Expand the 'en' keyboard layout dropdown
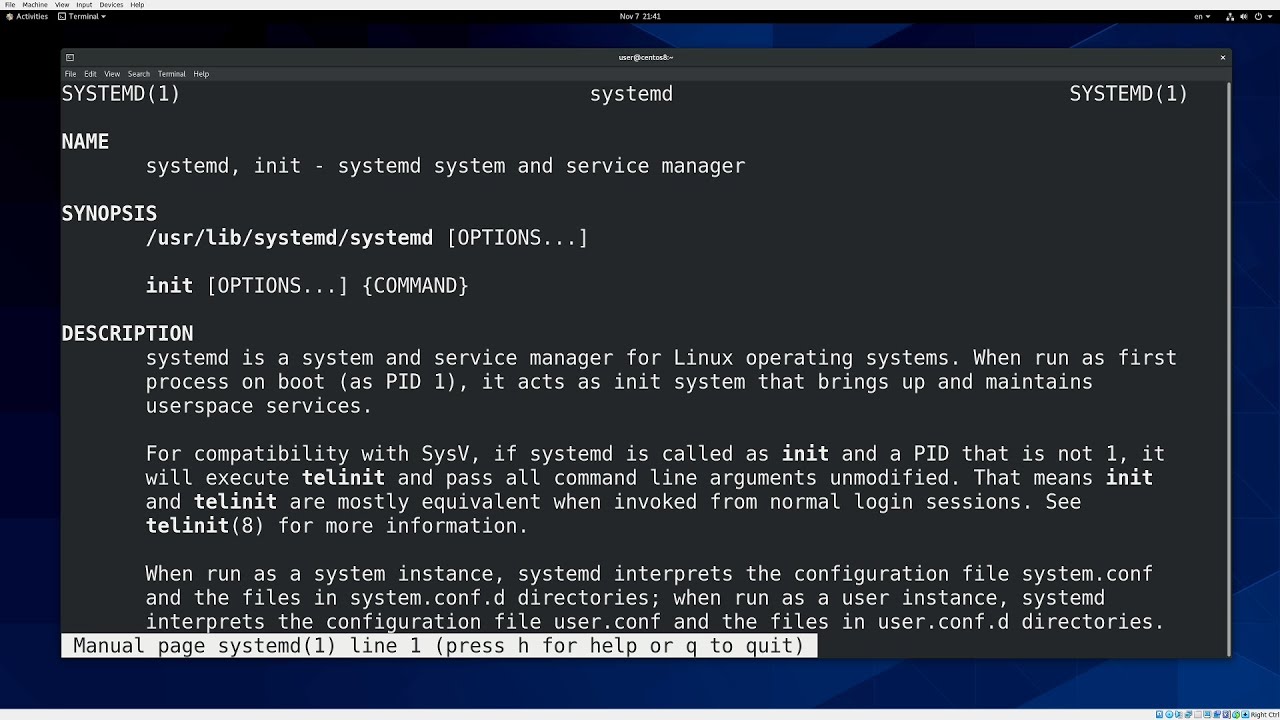The height and width of the screenshot is (720, 1280). coord(1202,16)
